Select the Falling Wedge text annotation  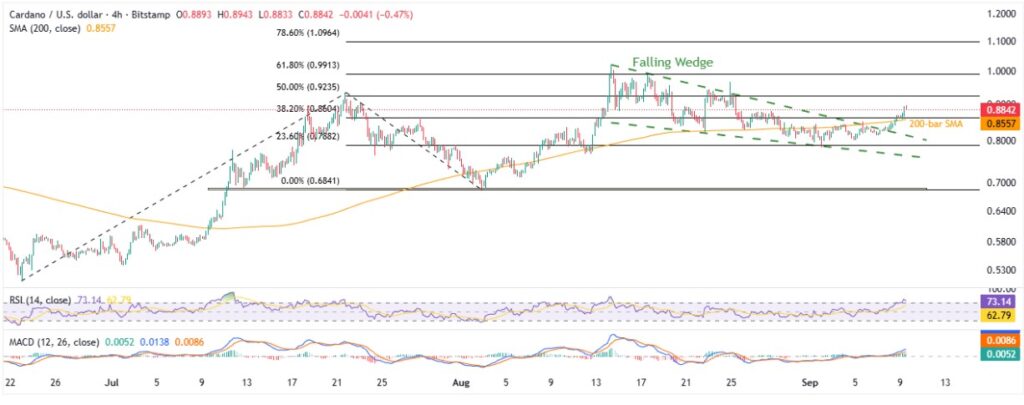[671, 60]
